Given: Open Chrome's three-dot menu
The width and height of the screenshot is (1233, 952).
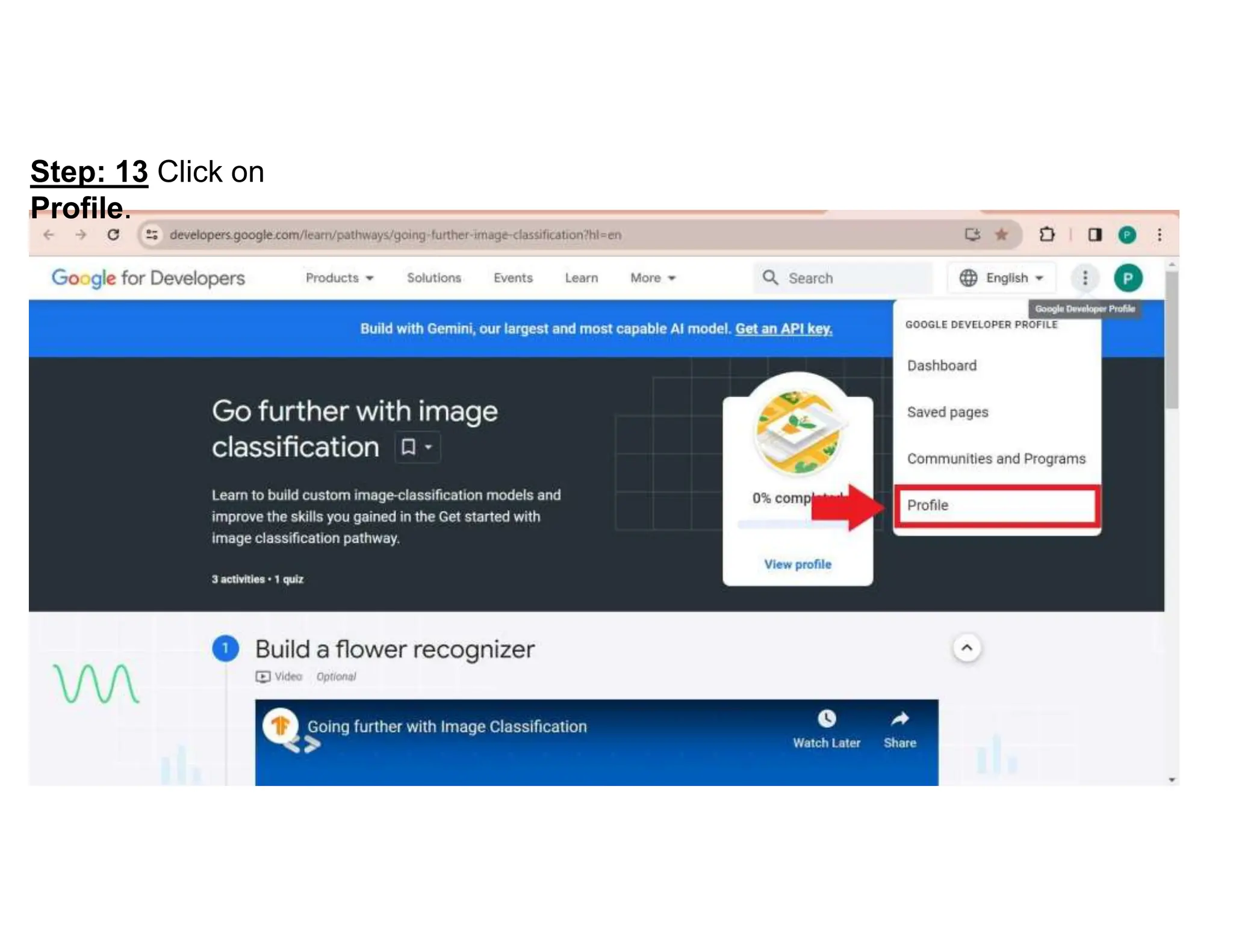Looking at the screenshot, I should [x=1160, y=235].
